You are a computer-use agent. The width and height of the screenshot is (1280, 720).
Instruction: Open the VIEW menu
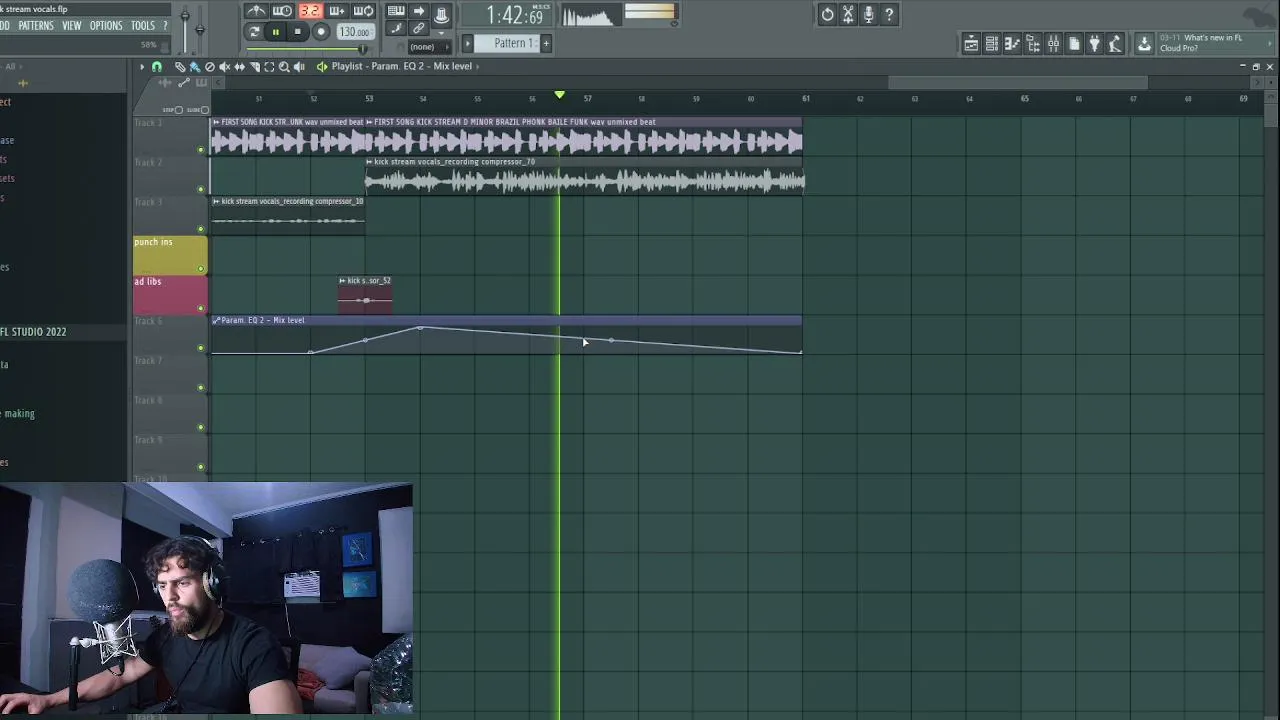tap(72, 26)
